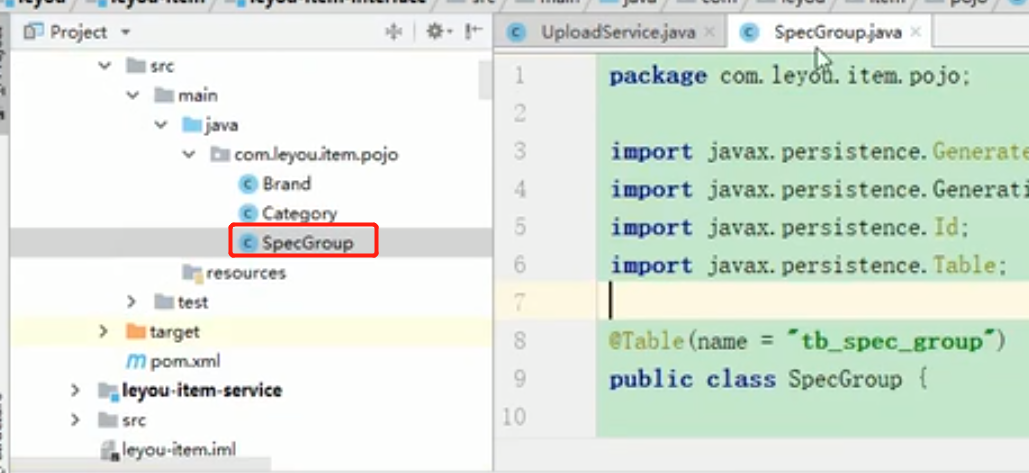Viewport: 1029px width, 473px height.
Task: Expand the test folder
Action: coord(132,302)
